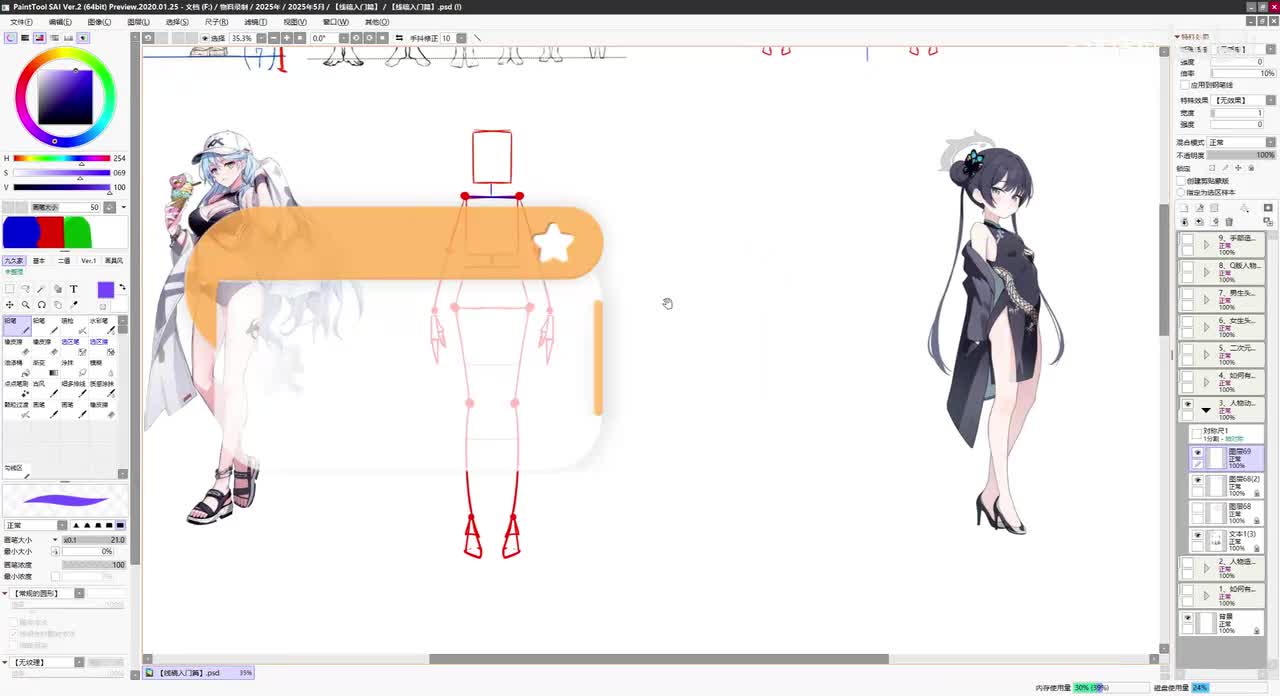1280x696 pixels.
Task: Enable the 创建剪贴蒙版 checkbox
Action: click(x=1182, y=181)
